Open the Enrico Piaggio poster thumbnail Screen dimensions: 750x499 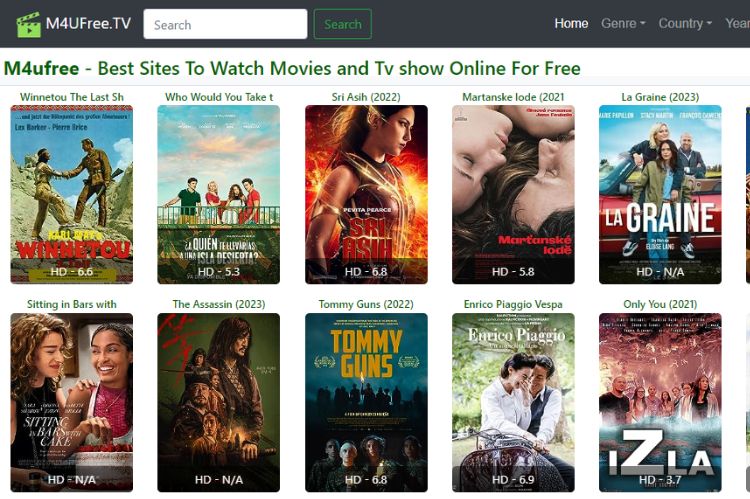[513, 402]
